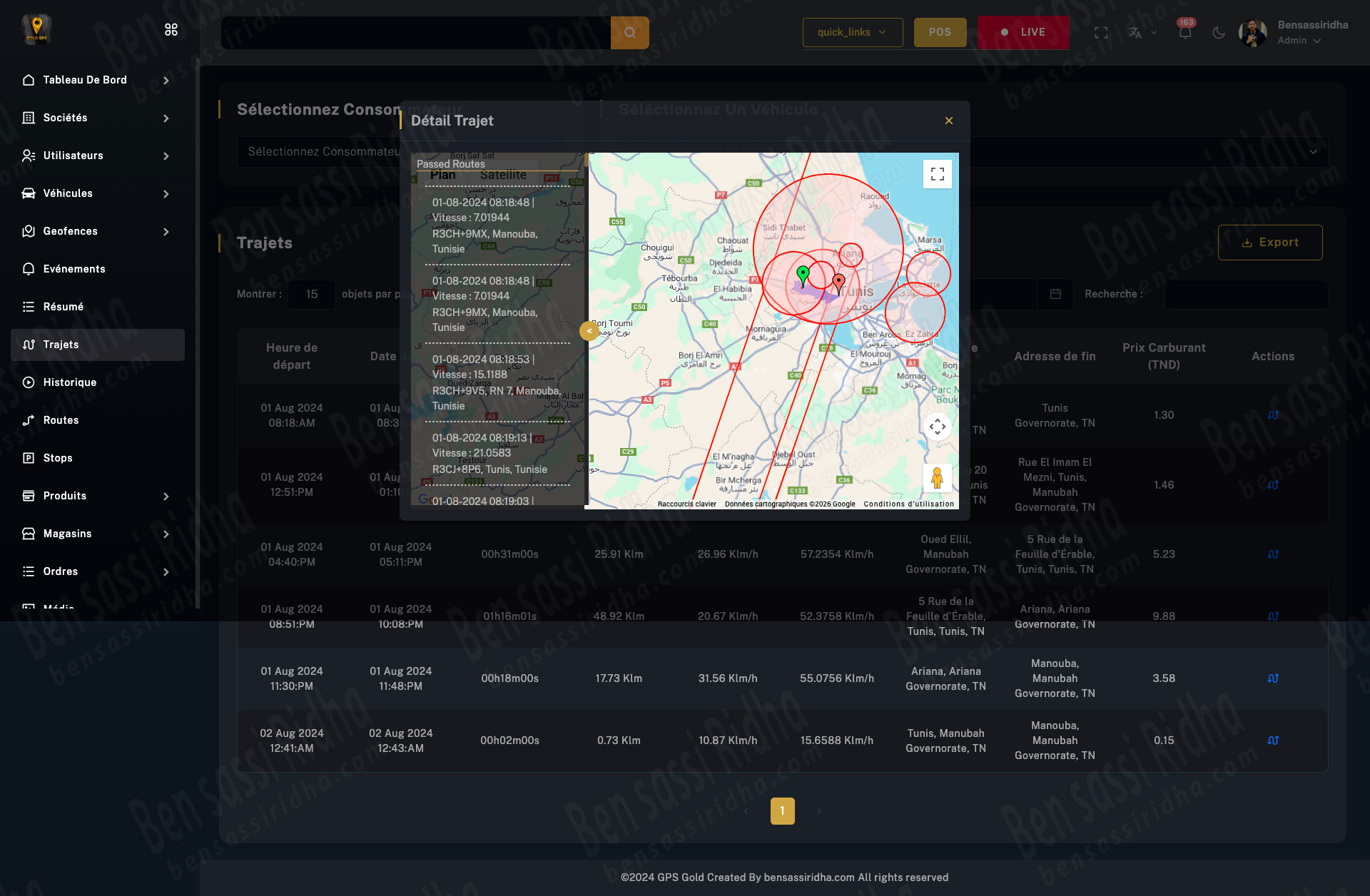View trajet detail icon for last row

click(1272, 740)
